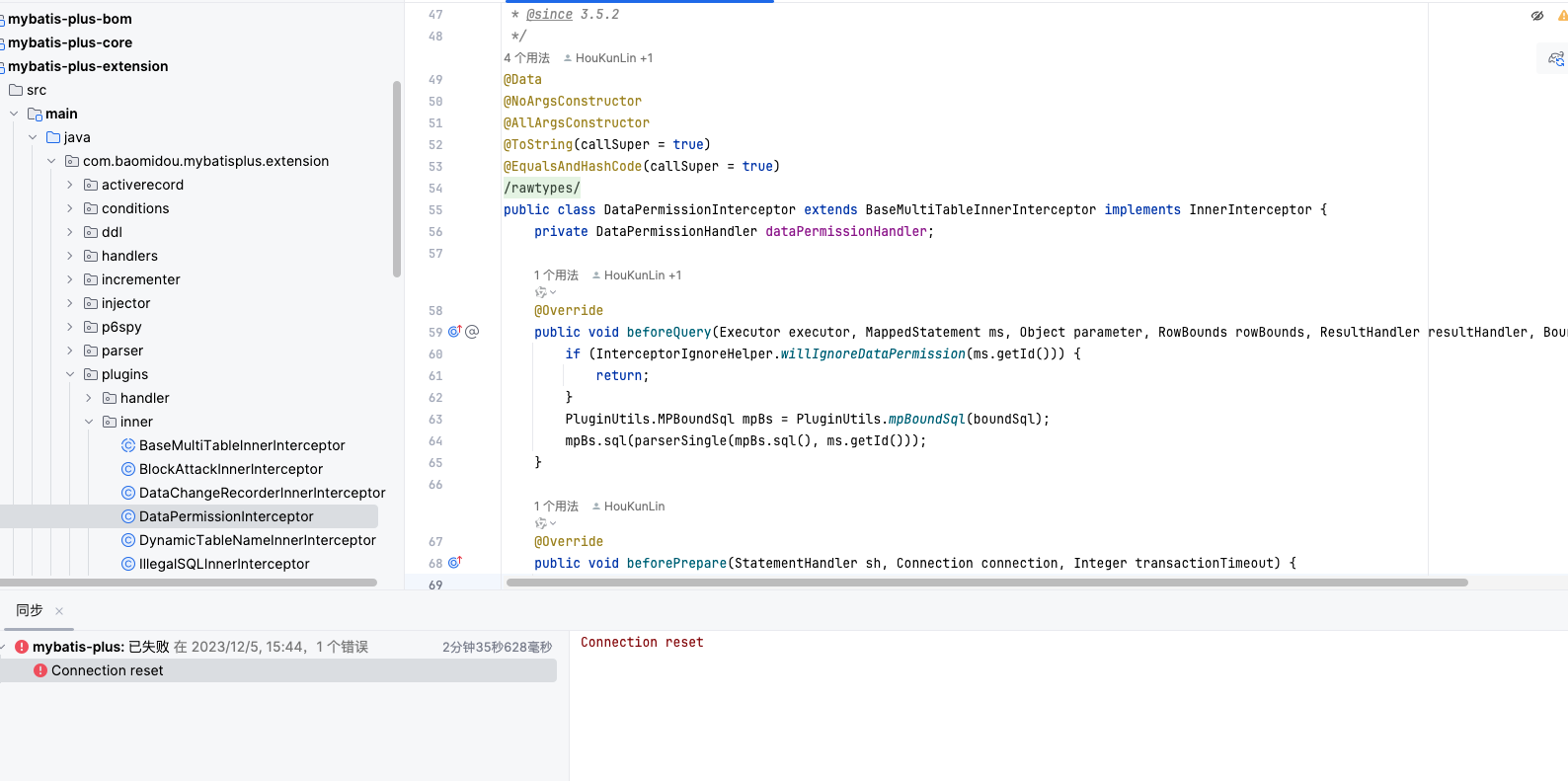
Task: Click the "4 个用法" usages hint
Action: (x=527, y=58)
